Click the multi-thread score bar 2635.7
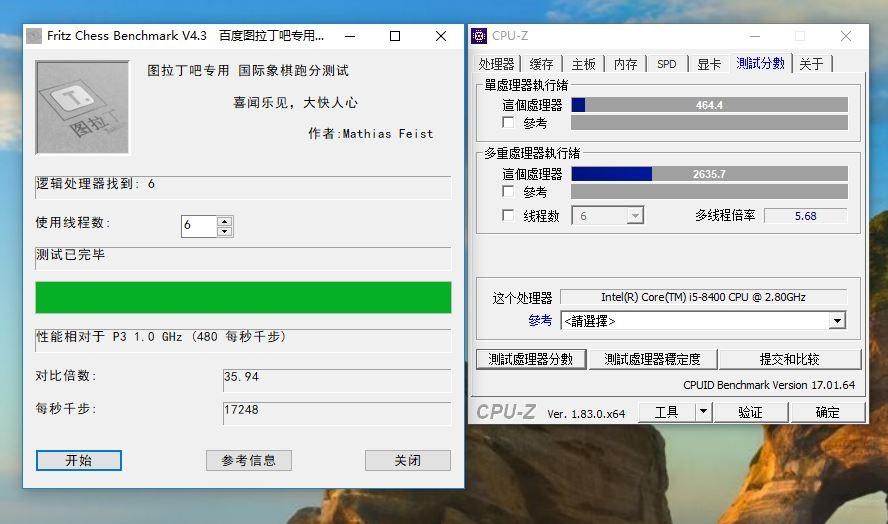Image resolution: width=888 pixels, height=524 pixels. (x=710, y=174)
